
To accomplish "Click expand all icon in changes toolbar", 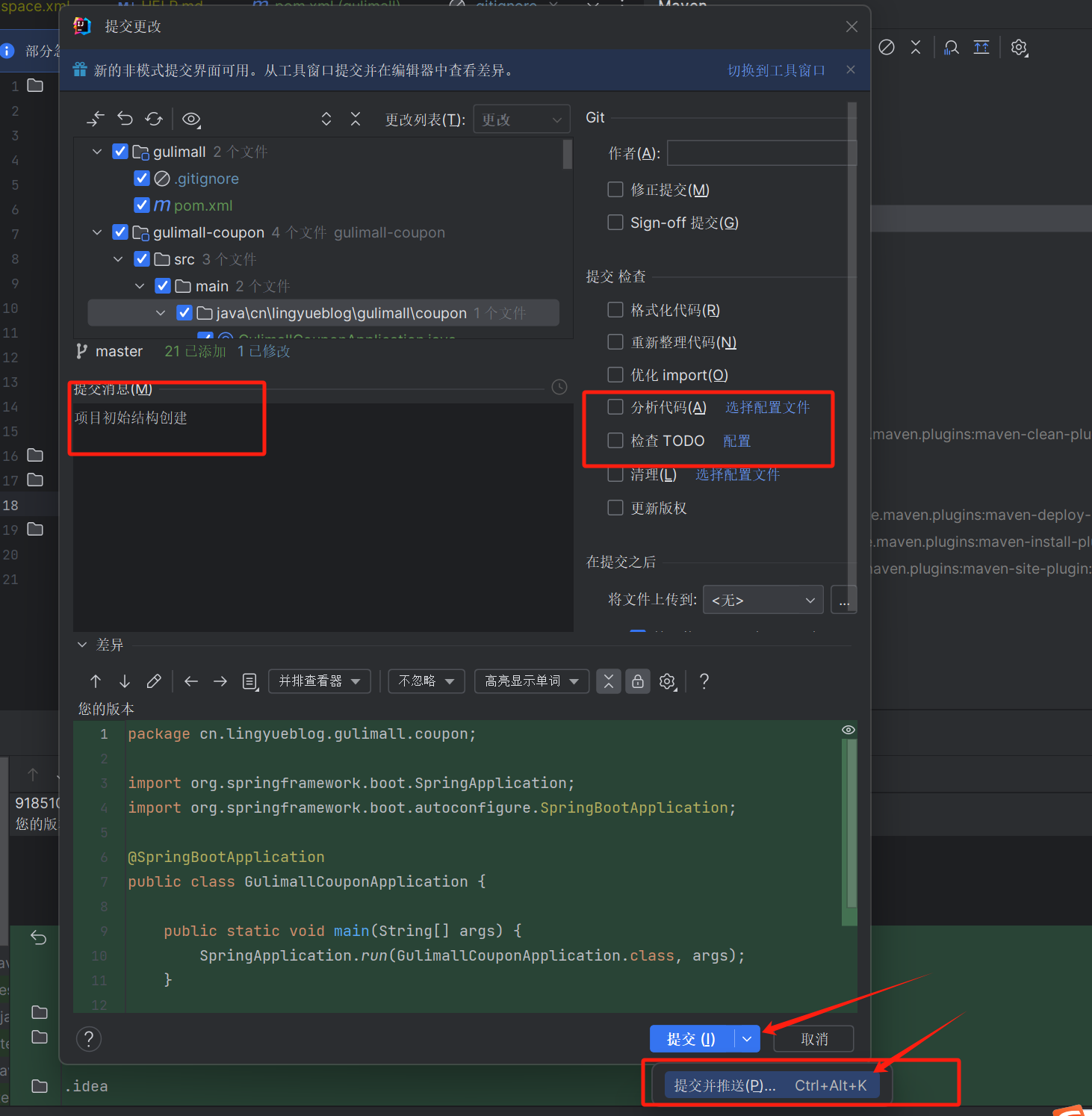I will (x=326, y=119).
